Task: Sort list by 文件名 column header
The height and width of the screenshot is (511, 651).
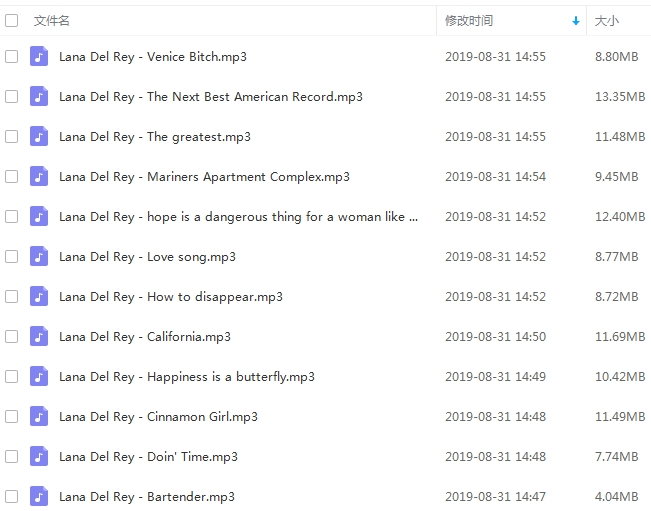Action: pos(52,20)
